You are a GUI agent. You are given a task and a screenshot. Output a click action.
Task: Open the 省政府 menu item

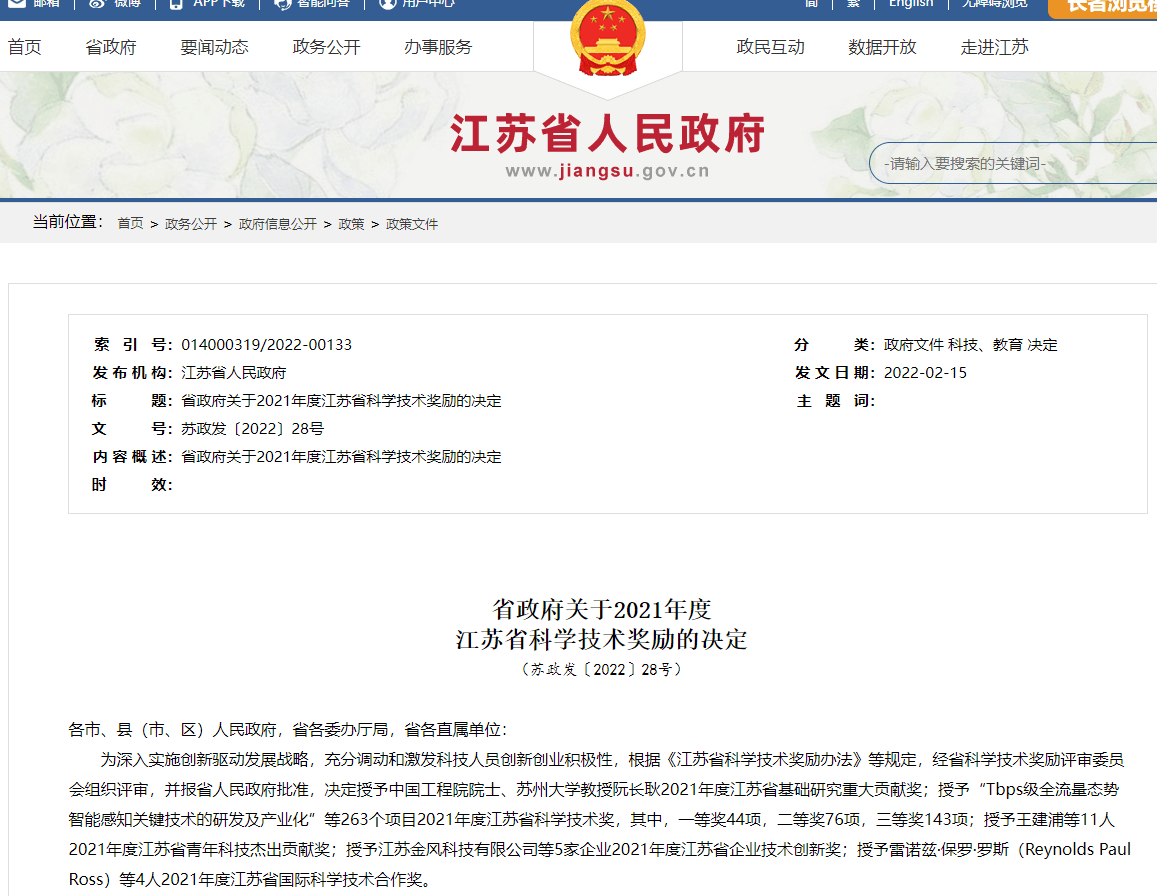(x=111, y=47)
